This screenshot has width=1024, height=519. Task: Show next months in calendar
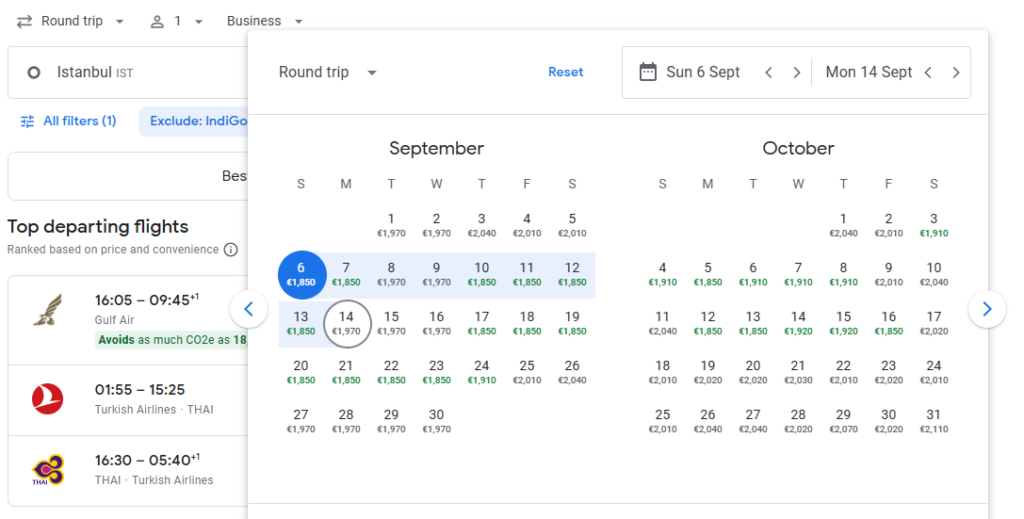click(987, 309)
